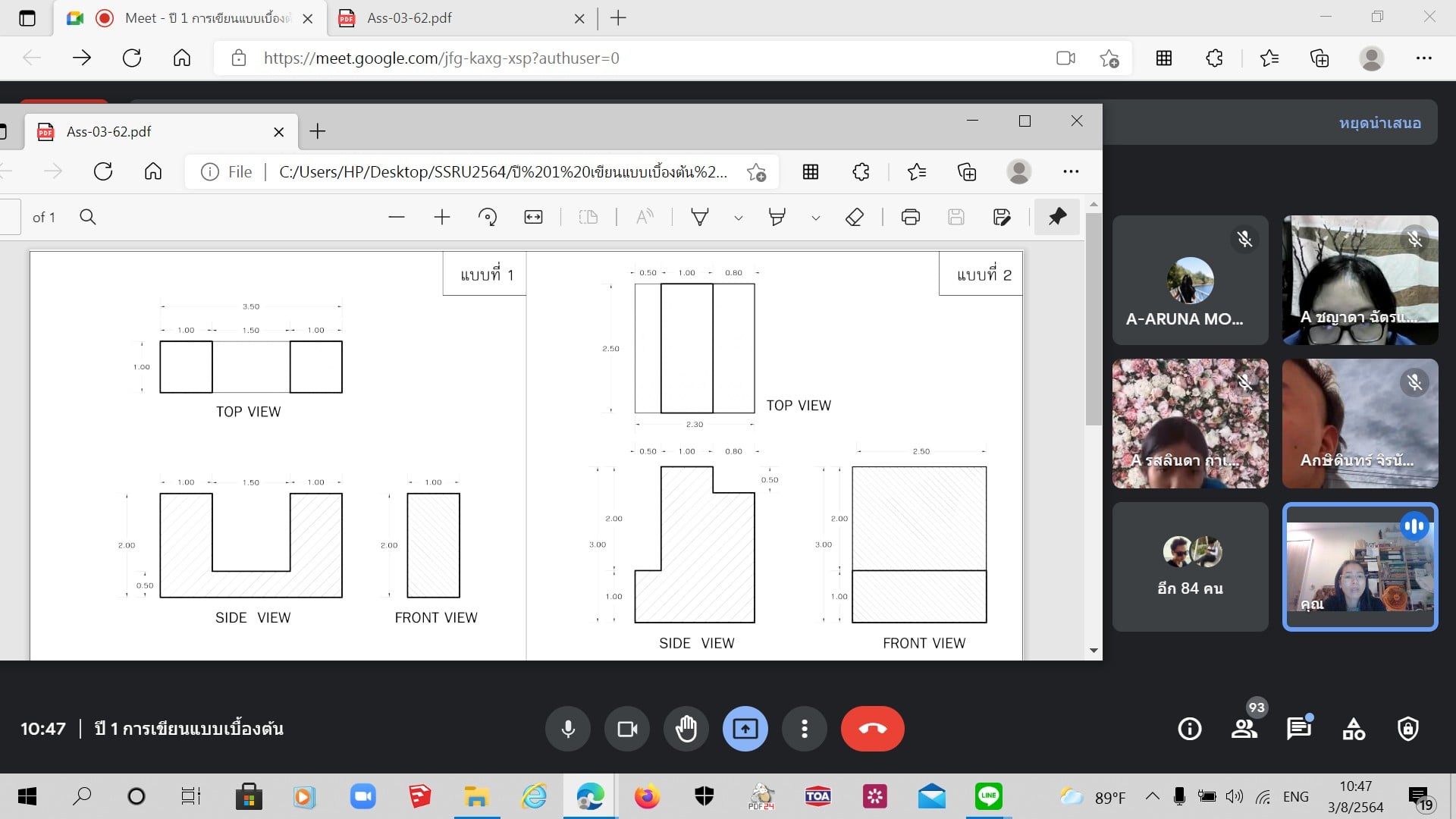Open Meet chat panel

tap(1299, 729)
